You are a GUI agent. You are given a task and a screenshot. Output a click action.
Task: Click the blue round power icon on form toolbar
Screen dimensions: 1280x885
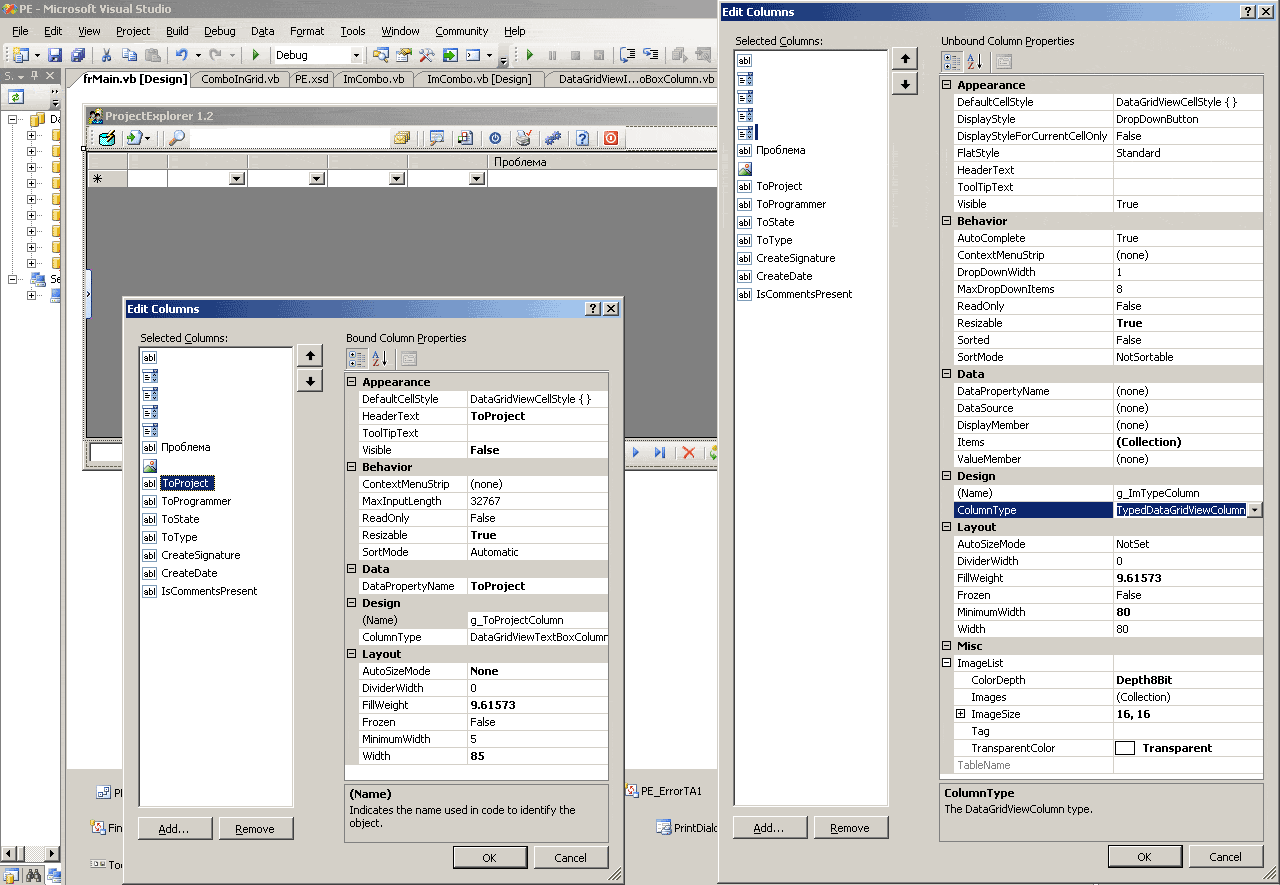[x=494, y=139]
